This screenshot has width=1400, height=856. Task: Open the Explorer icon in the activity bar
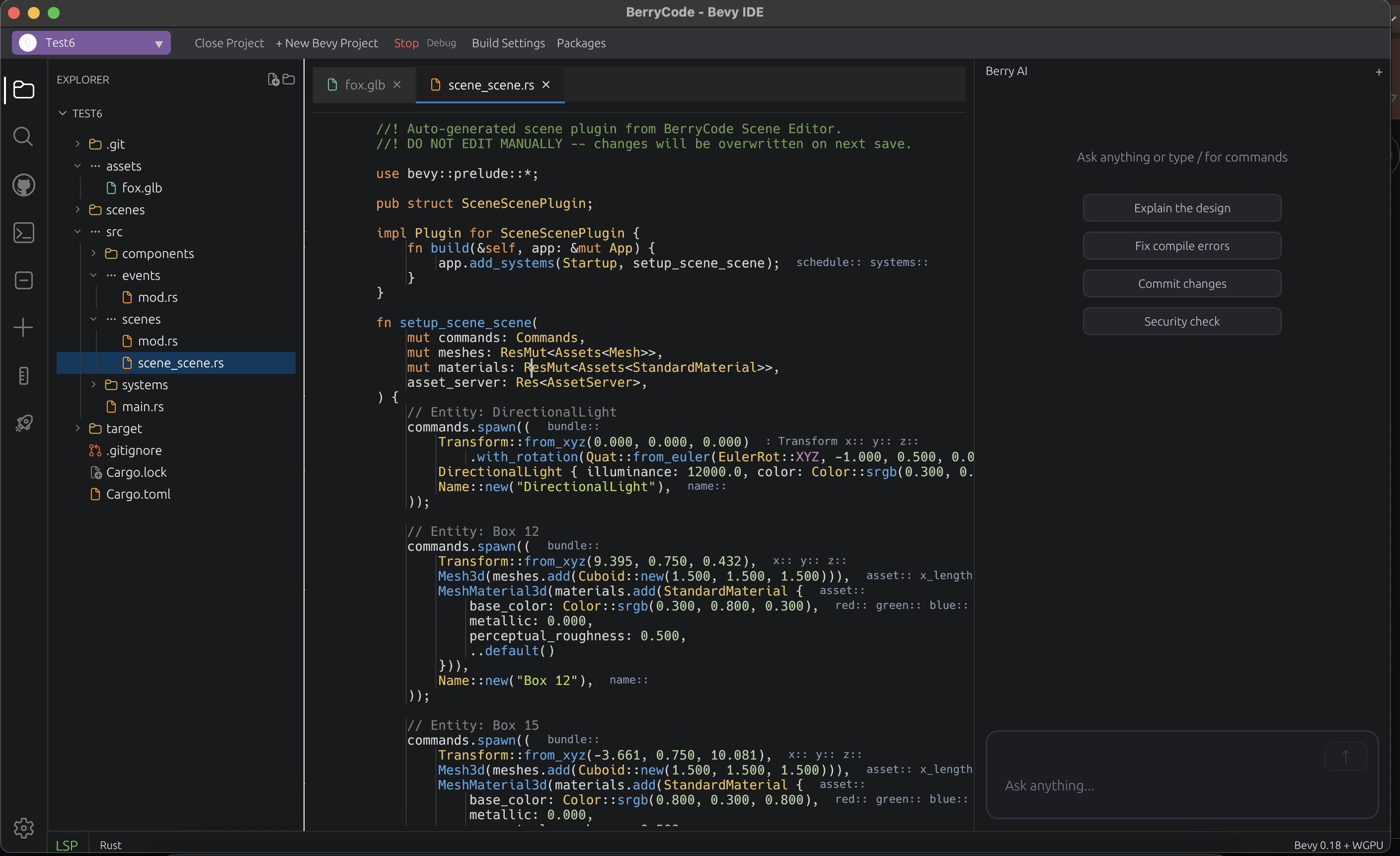click(x=23, y=89)
